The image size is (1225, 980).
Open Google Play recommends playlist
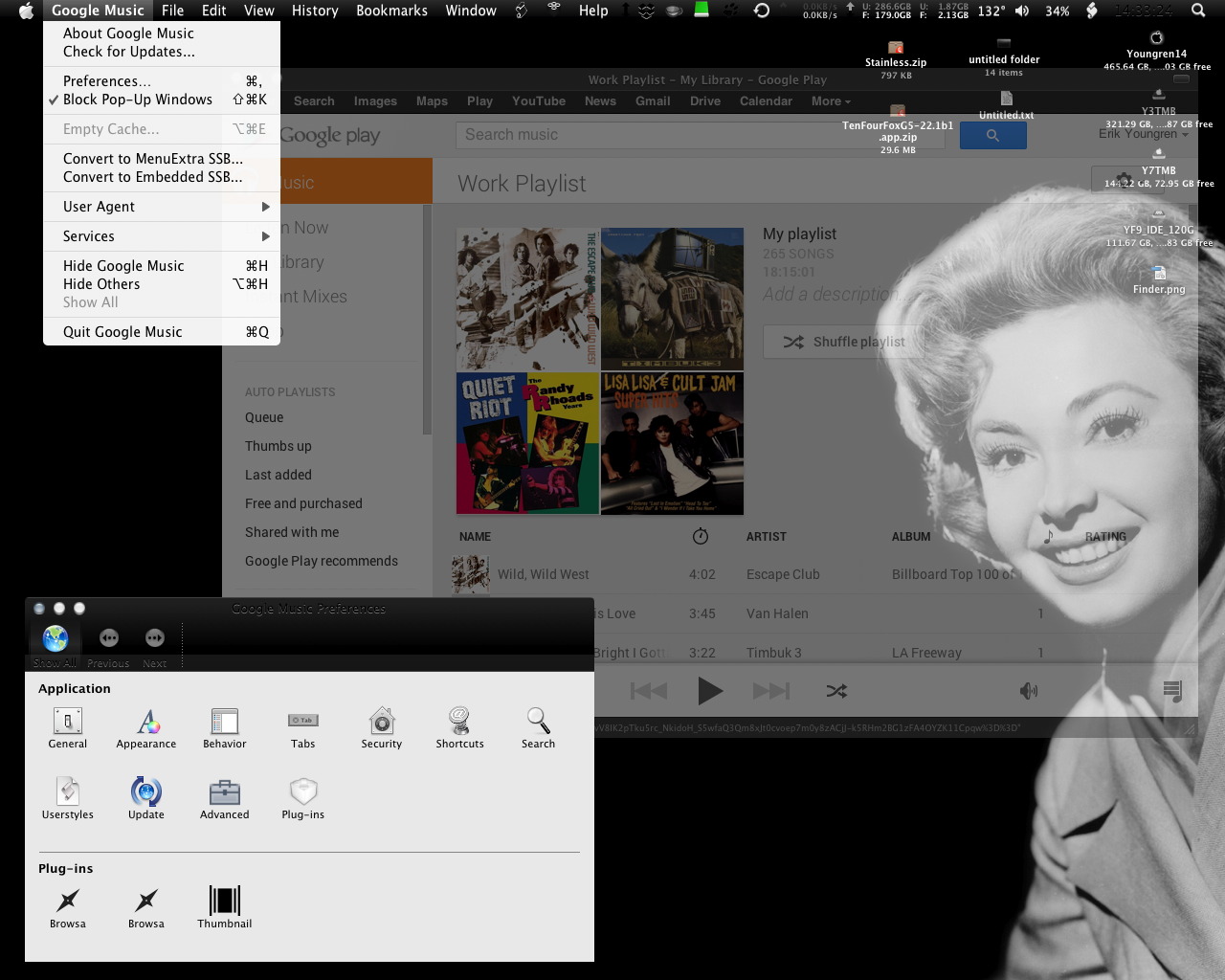pos(322,561)
